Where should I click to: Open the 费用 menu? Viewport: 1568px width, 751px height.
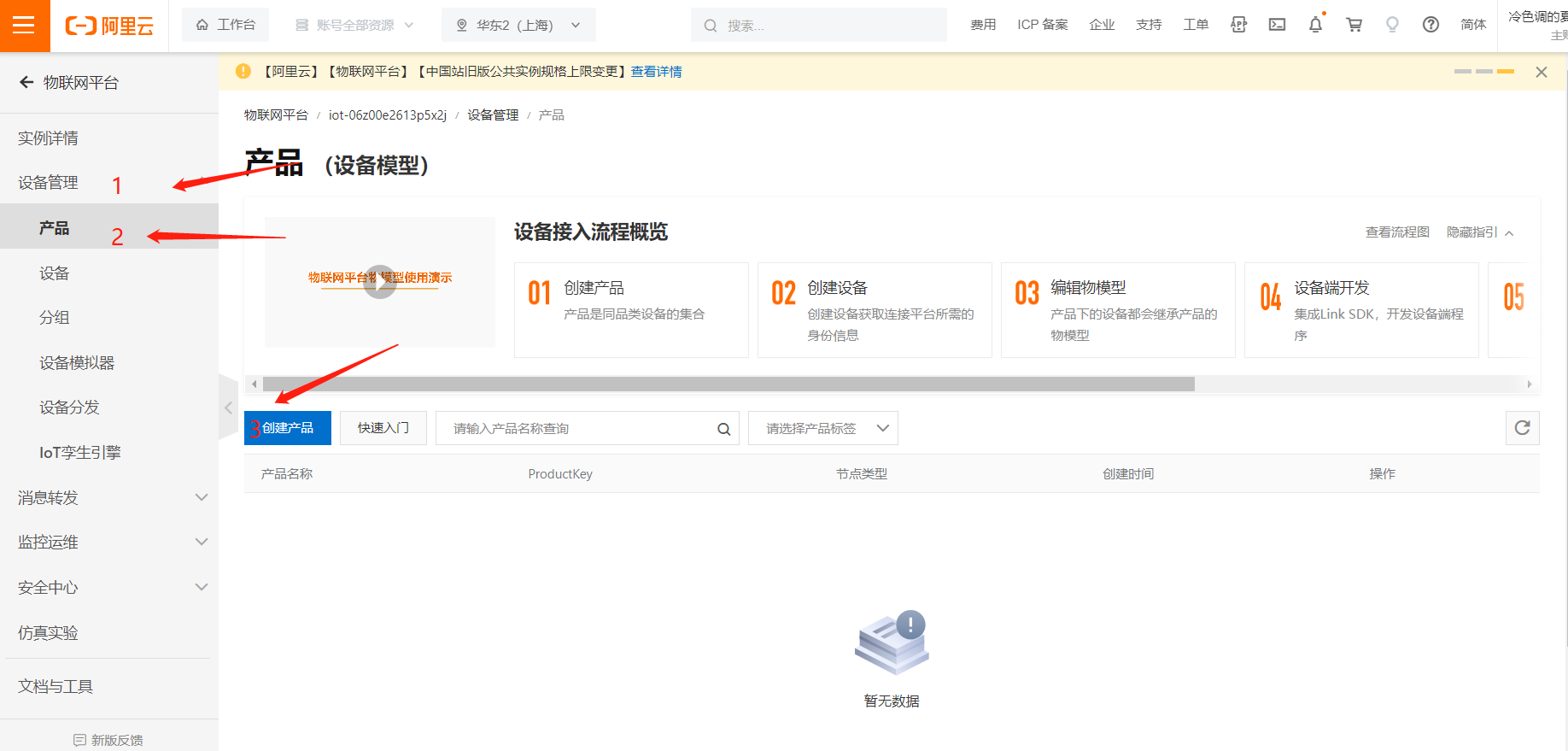[983, 25]
